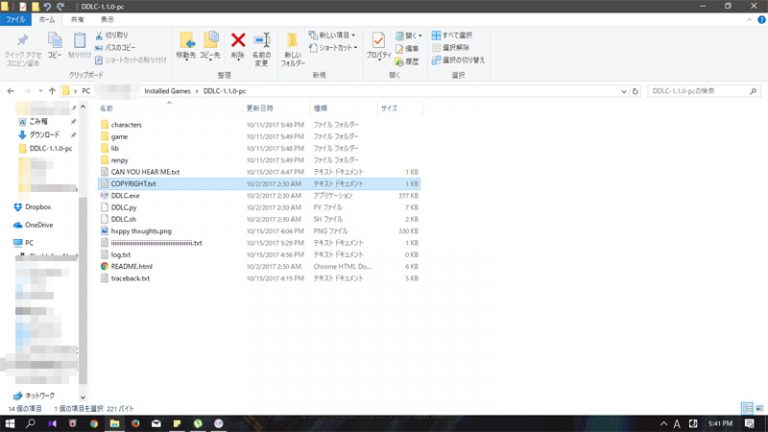Viewport: 768px width, 432px height.
Task: Switch to large icons view layout
Action: [759, 408]
